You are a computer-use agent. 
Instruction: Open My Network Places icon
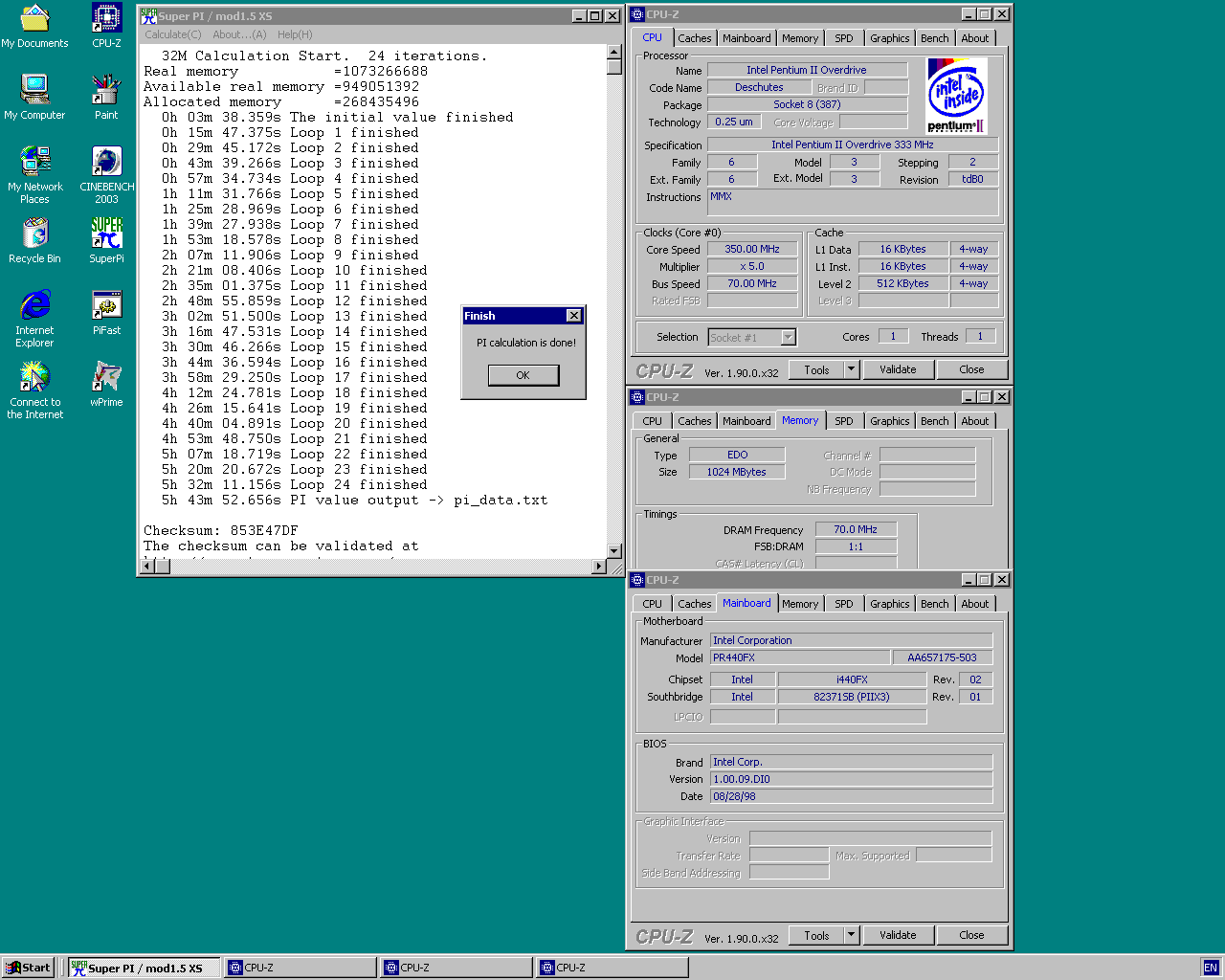(x=34, y=175)
